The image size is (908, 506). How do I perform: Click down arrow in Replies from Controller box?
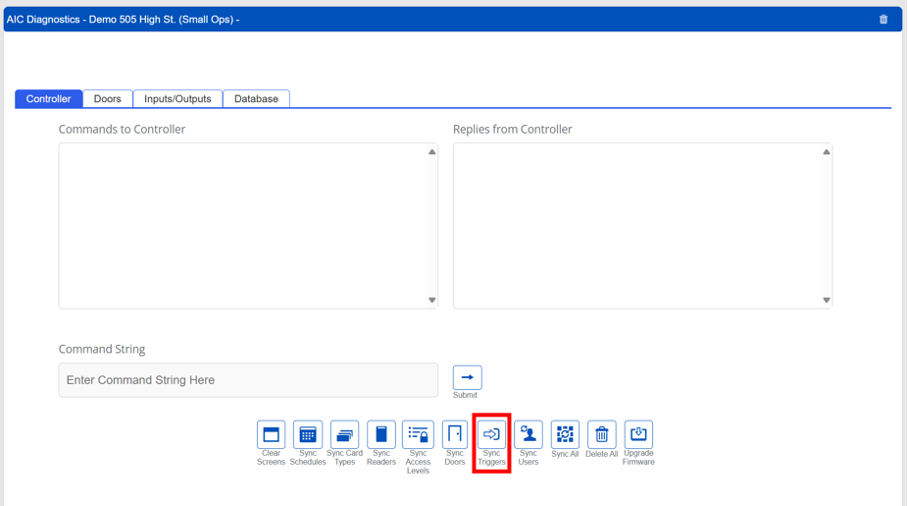(x=826, y=300)
